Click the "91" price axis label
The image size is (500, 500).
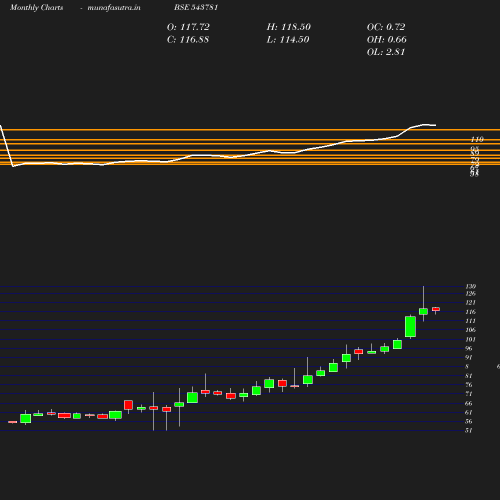tap(469, 357)
